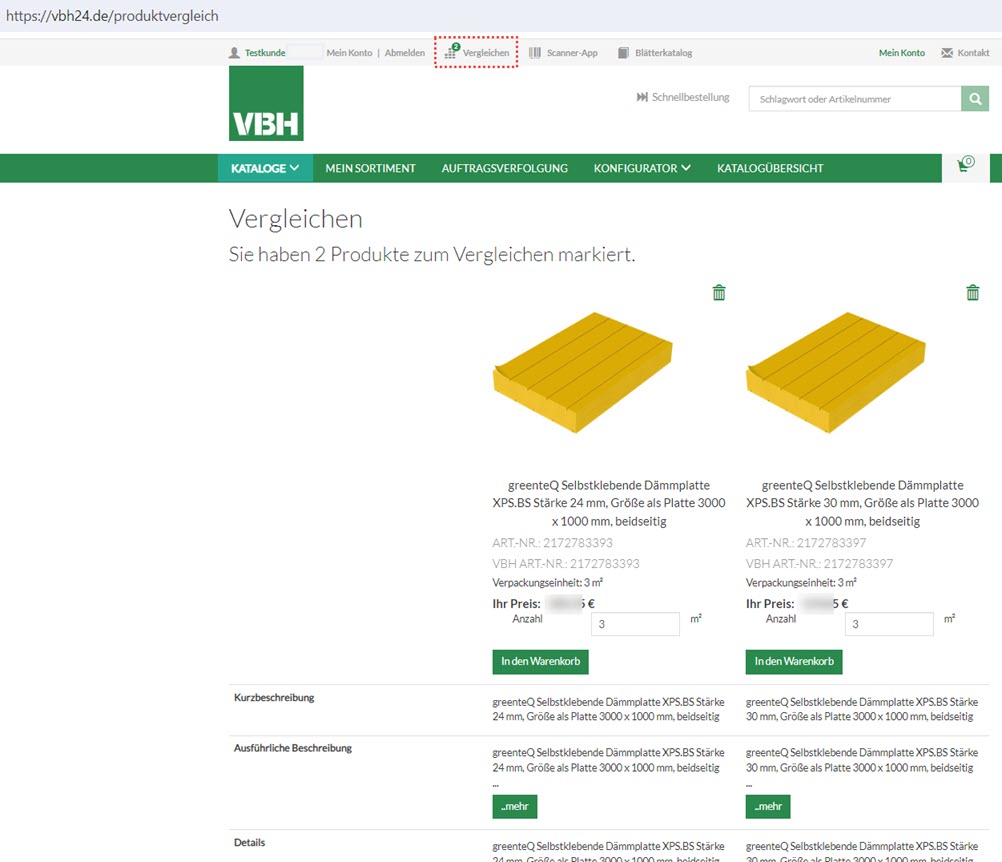Click the Schlagwort oder Artikelnummer search field

click(855, 99)
